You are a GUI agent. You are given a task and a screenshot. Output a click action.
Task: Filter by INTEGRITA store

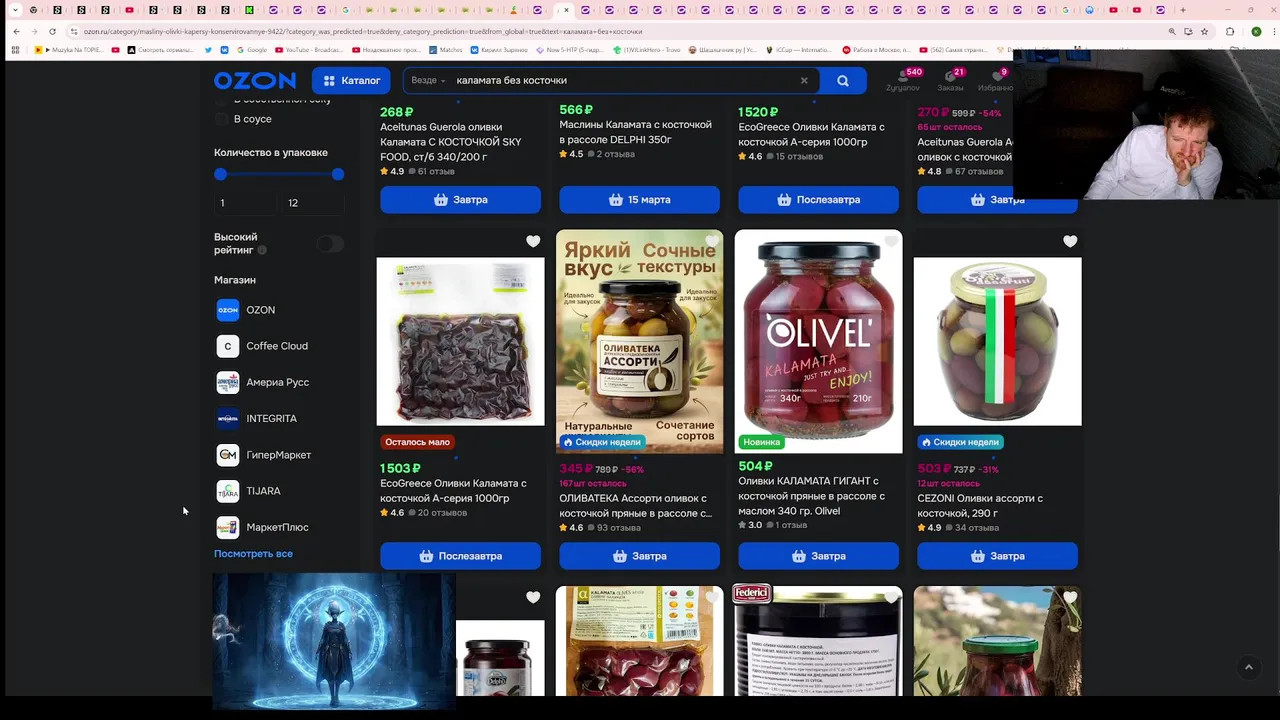click(257, 418)
